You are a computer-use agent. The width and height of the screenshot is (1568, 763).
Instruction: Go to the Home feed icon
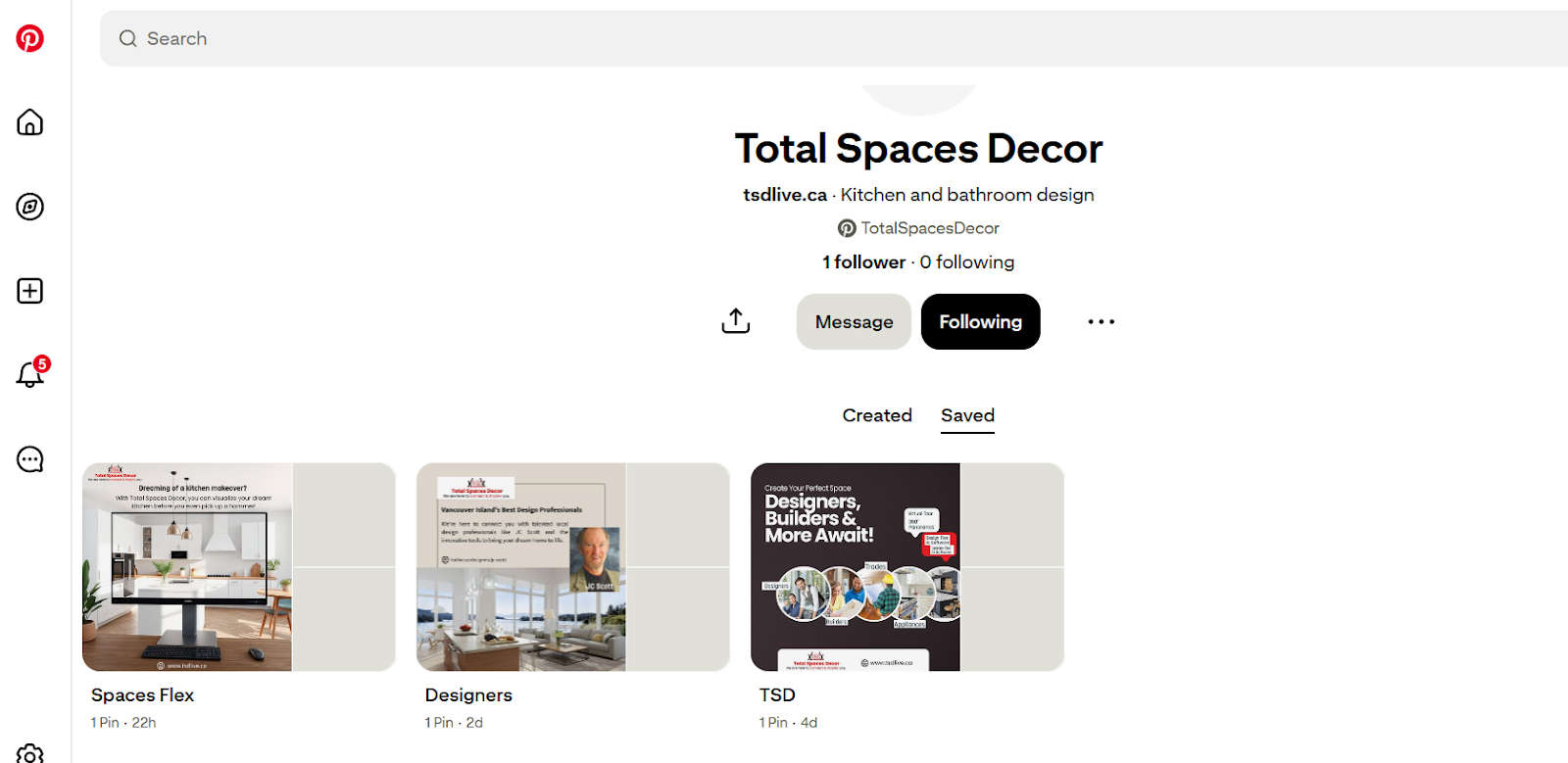30,122
